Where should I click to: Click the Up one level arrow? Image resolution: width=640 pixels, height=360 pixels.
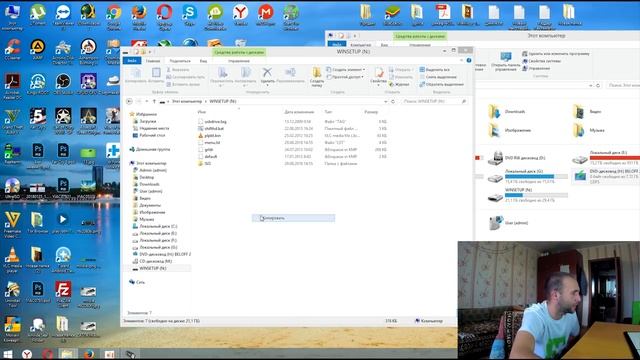(154, 101)
